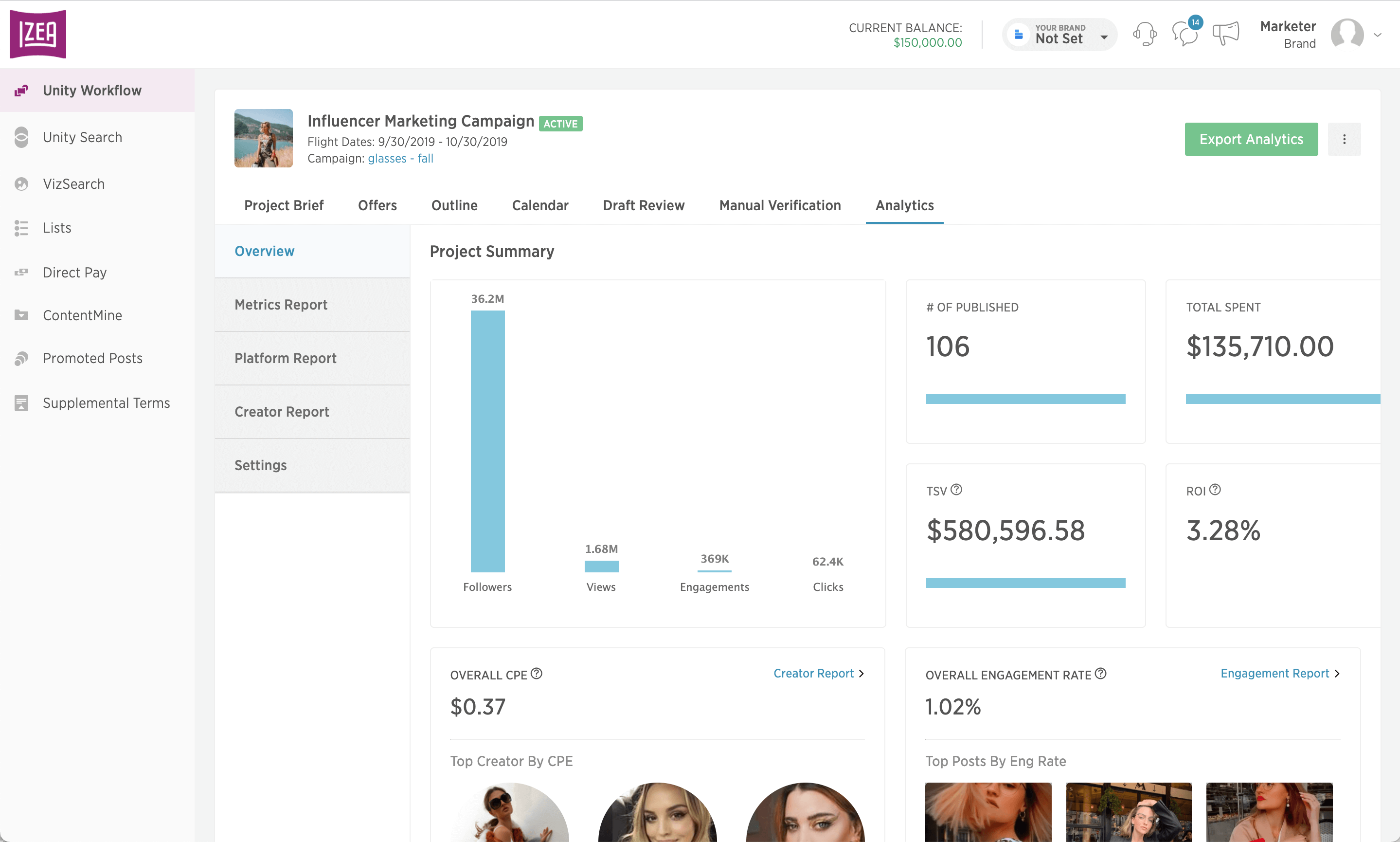Open second top post thumbnail
The image size is (1400, 842).
click(1129, 812)
